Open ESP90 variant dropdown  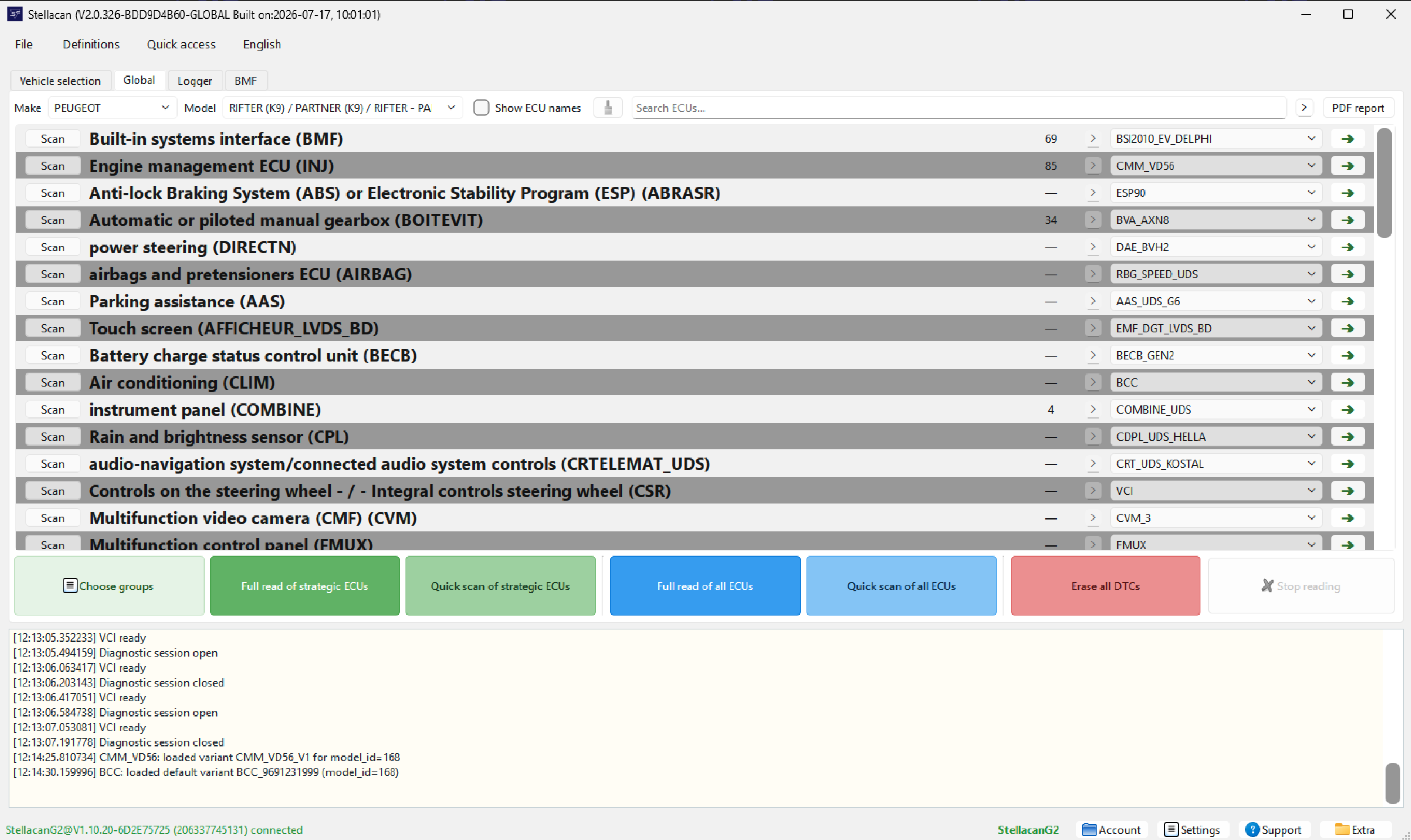point(1215,193)
